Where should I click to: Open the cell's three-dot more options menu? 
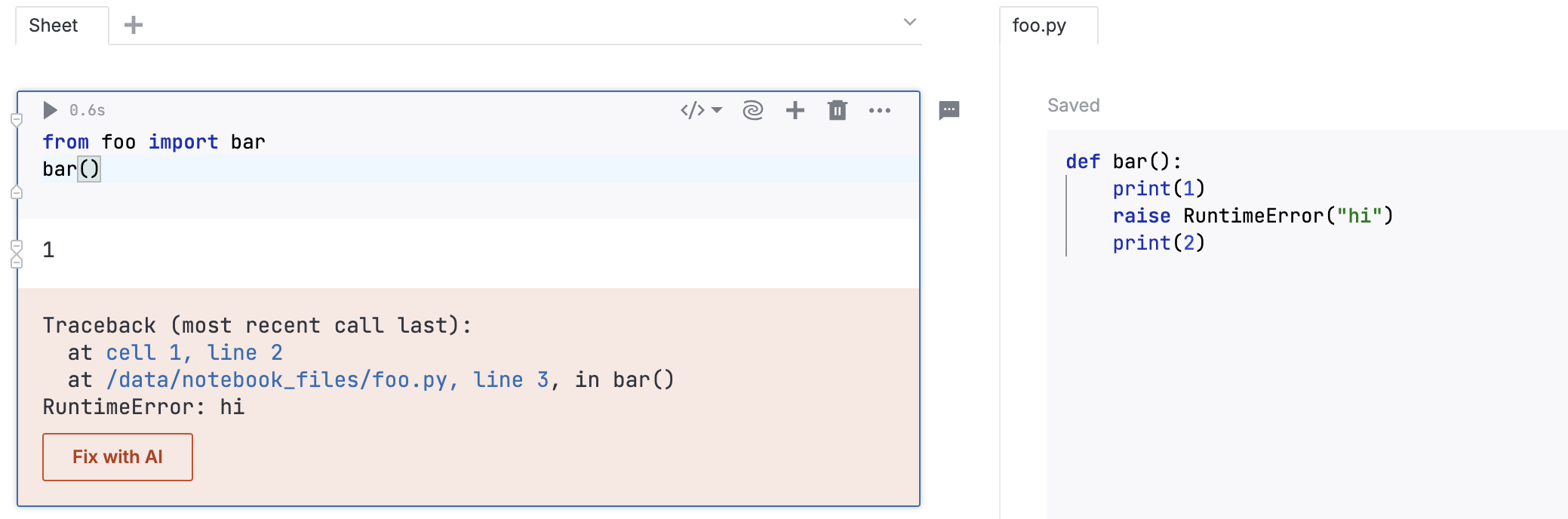(x=879, y=110)
